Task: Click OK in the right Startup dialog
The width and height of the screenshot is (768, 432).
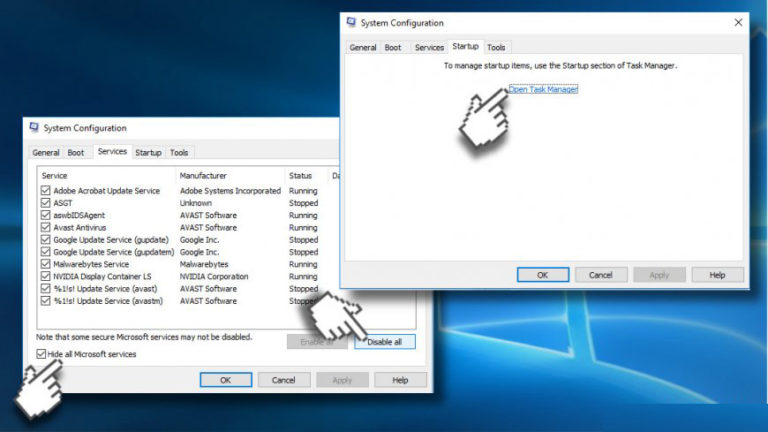Action: coord(543,274)
